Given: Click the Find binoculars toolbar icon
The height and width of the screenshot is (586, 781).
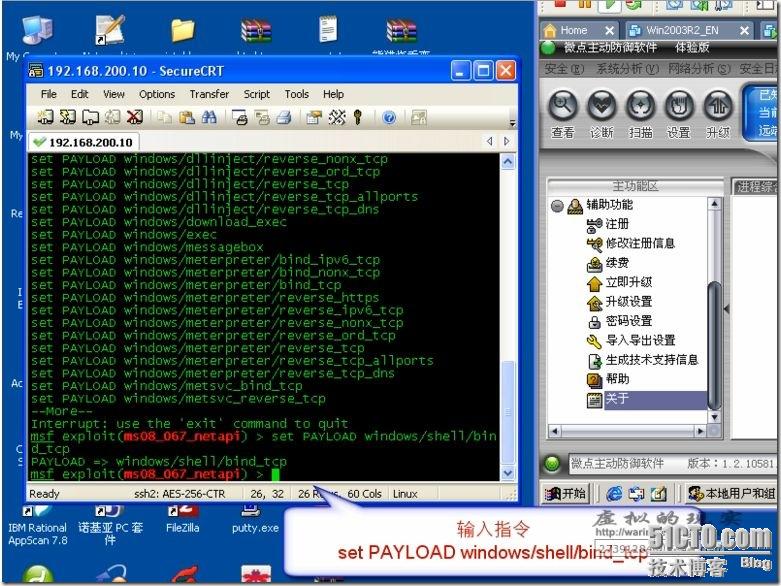Looking at the screenshot, I should [x=209, y=117].
